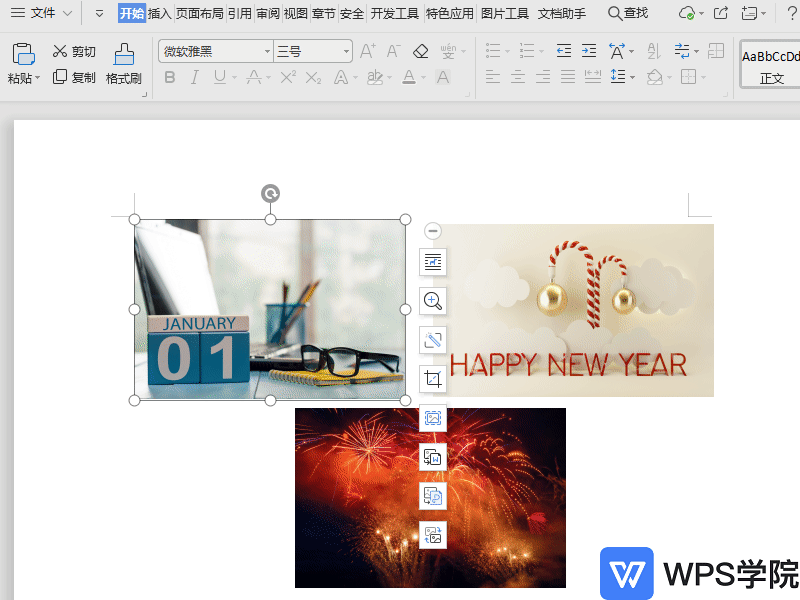This screenshot has width=800, height=600.
Task: Click the font color A icon
Action: point(409,78)
